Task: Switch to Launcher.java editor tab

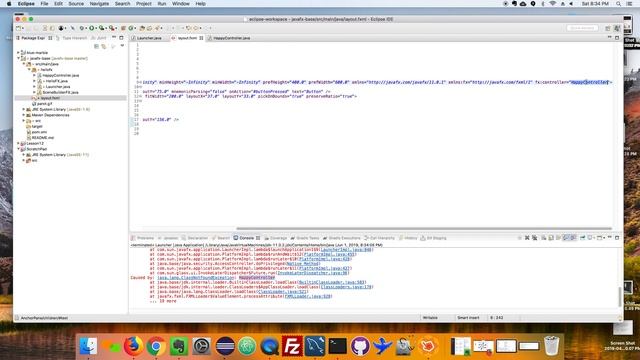Action: (x=147, y=38)
